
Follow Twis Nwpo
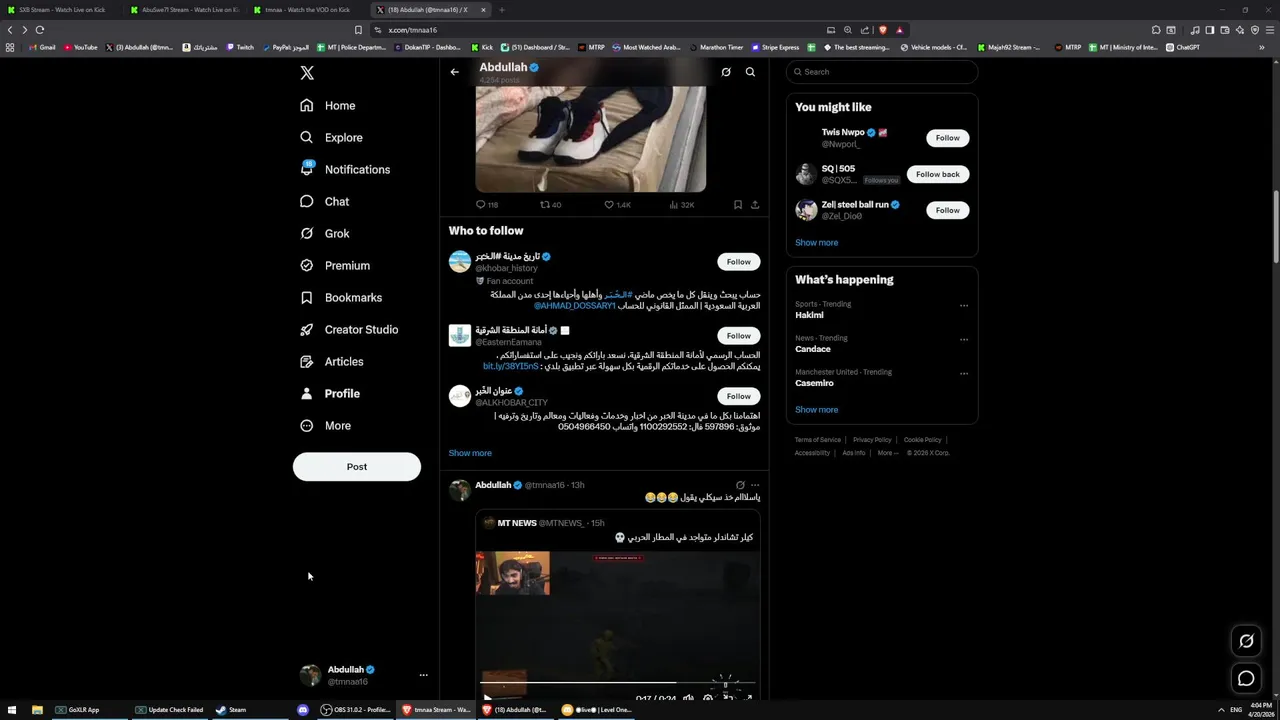tap(948, 138)
